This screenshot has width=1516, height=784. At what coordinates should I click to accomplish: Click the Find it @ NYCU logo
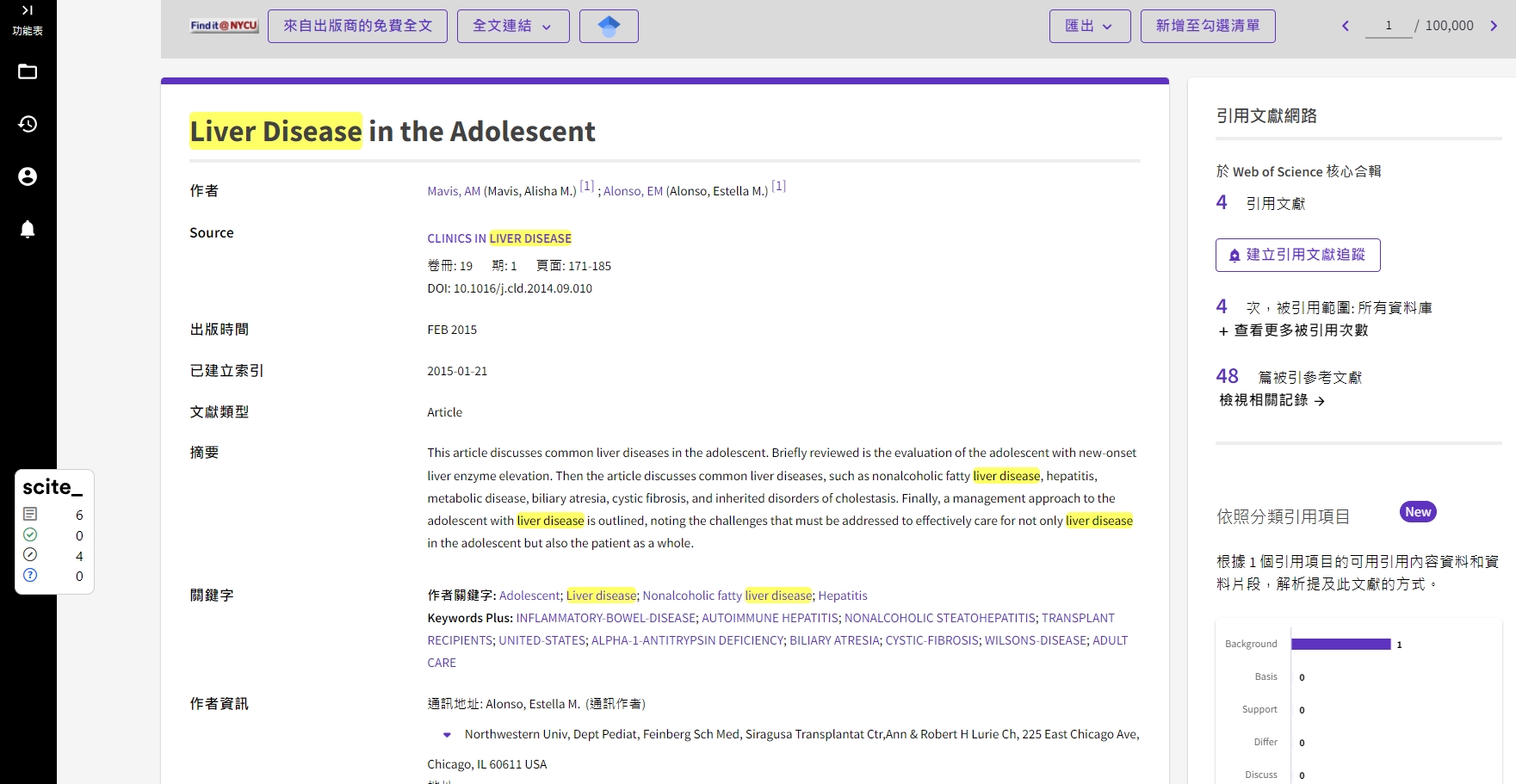coord(224,26)
